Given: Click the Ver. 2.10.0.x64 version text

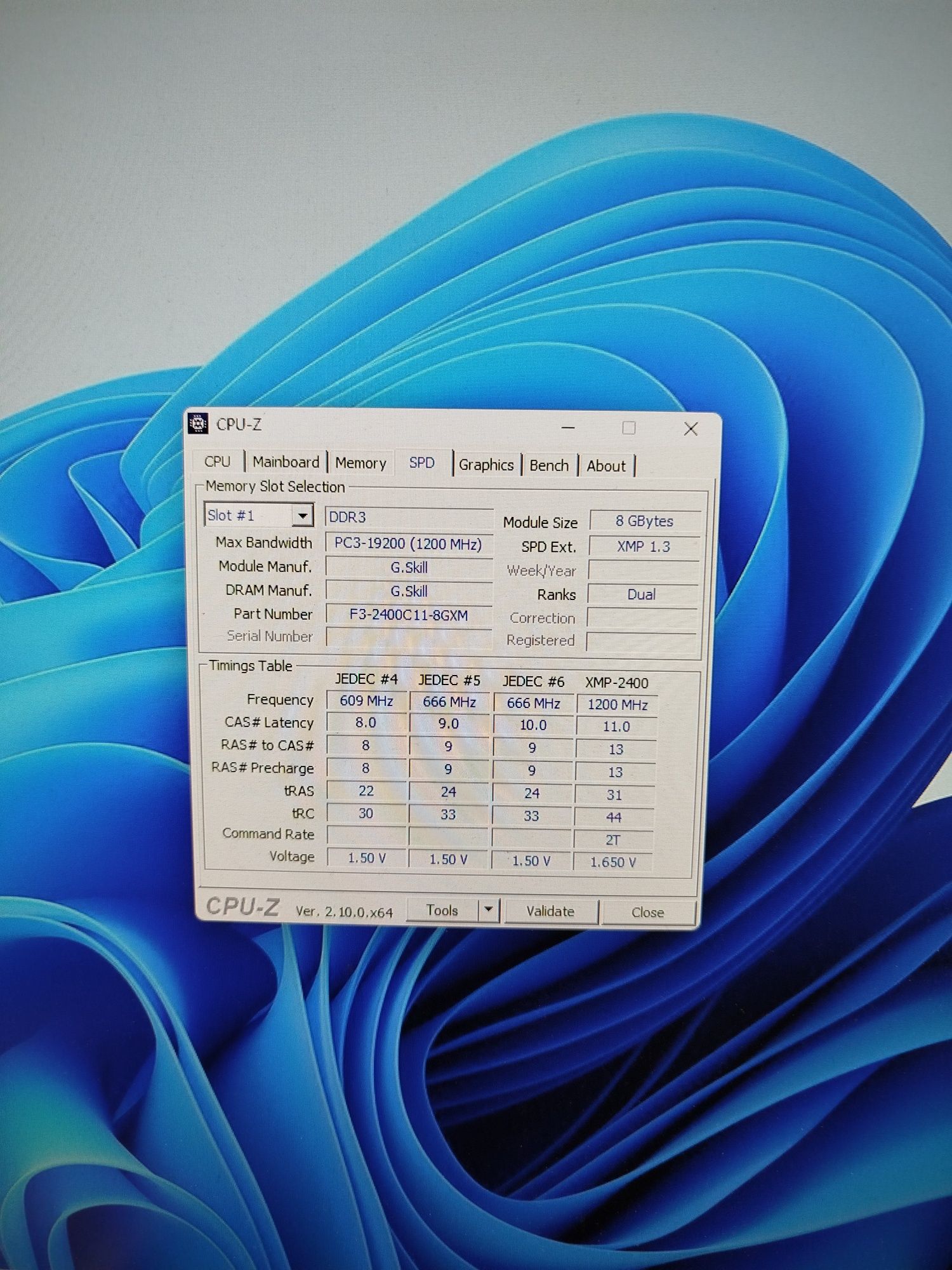Looking at the screenshot, I should [x=344, y=912].
